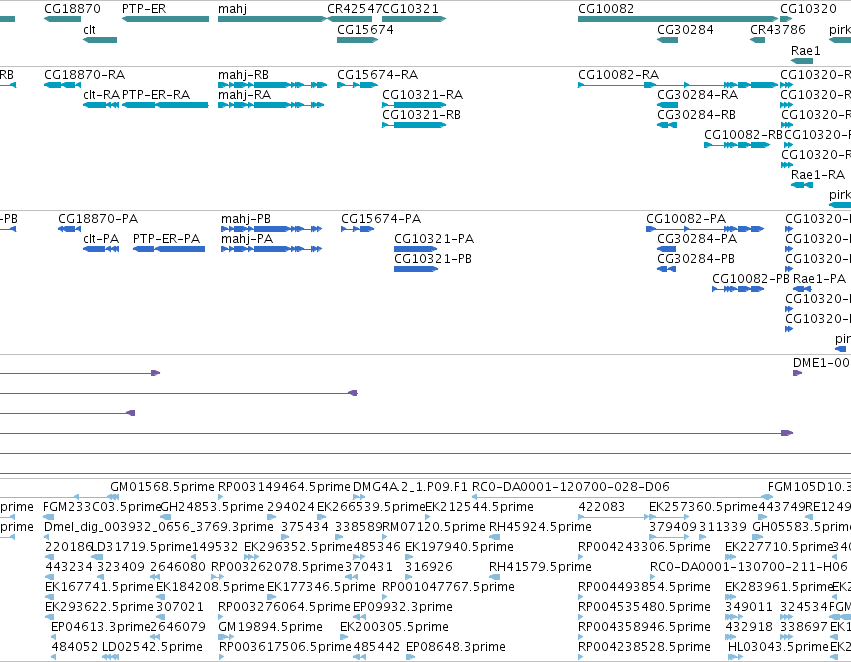Screen dimensions: 851x662
Task: Select the mahj-PB protein feature
Action: click(x=271, y=229)
